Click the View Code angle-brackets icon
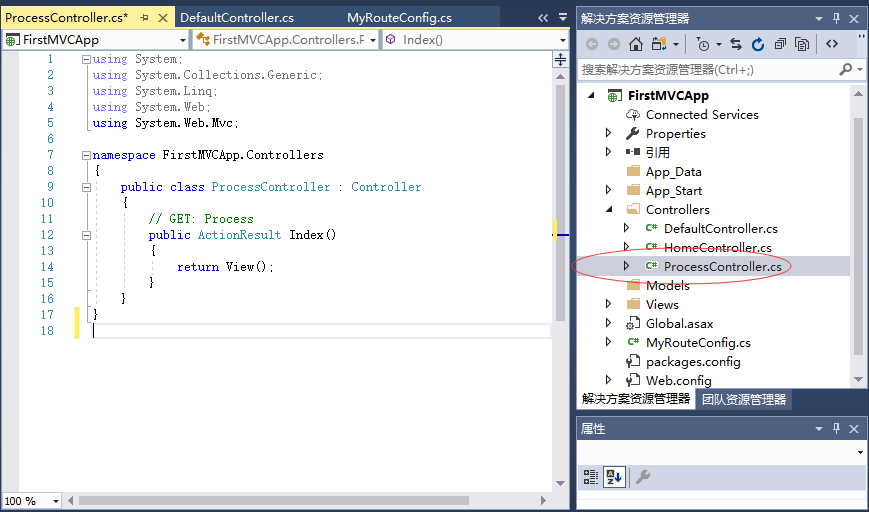This screenshot has width=869, height=512. (x=832, y=44)
